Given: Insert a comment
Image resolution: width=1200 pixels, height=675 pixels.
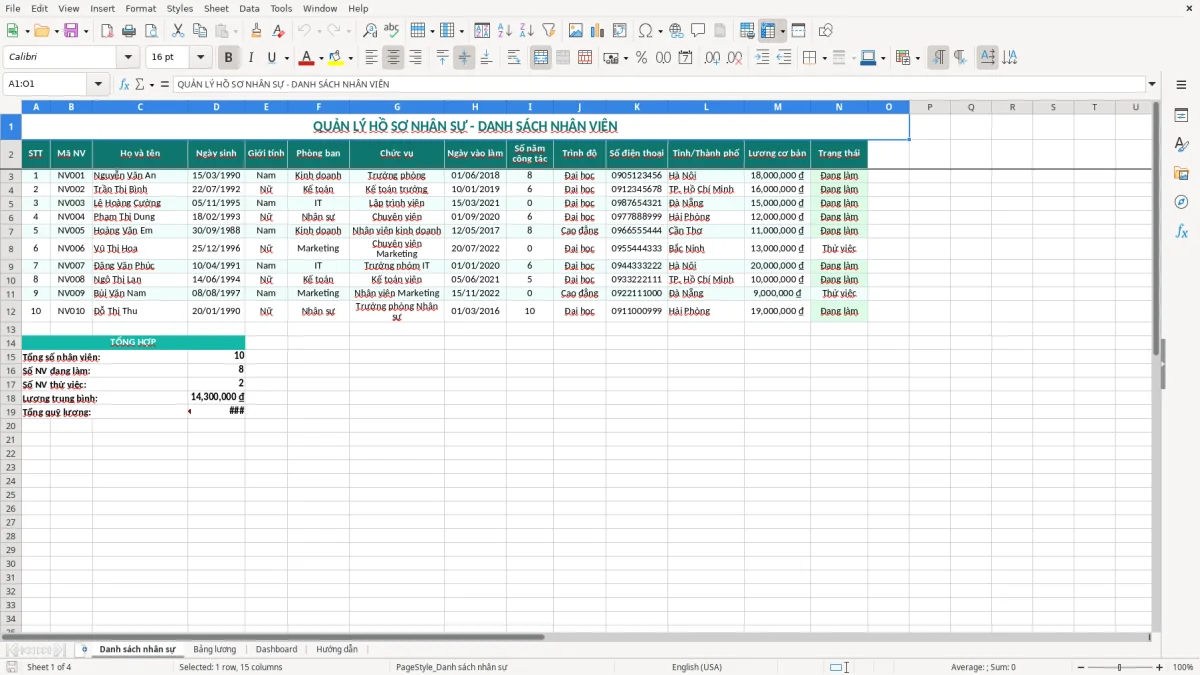Looking at the screenshot, I should pos(698,31).
